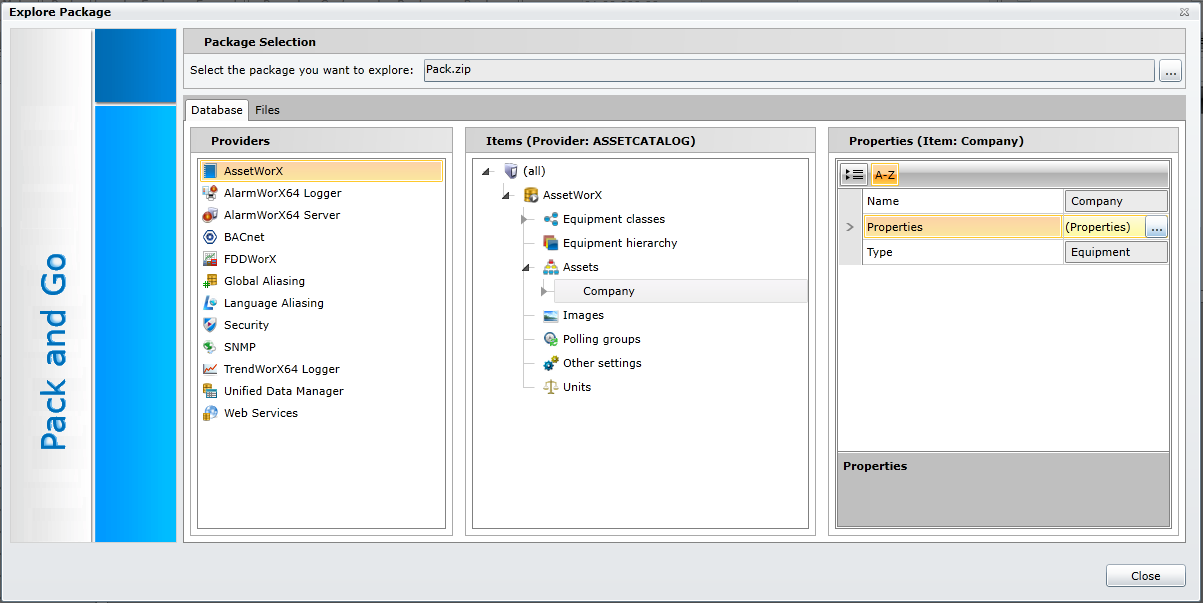Browse for package with ellipsis button
This screenshot has height=603, width=1203.
pyautogui.click(x=1170, y=71)
